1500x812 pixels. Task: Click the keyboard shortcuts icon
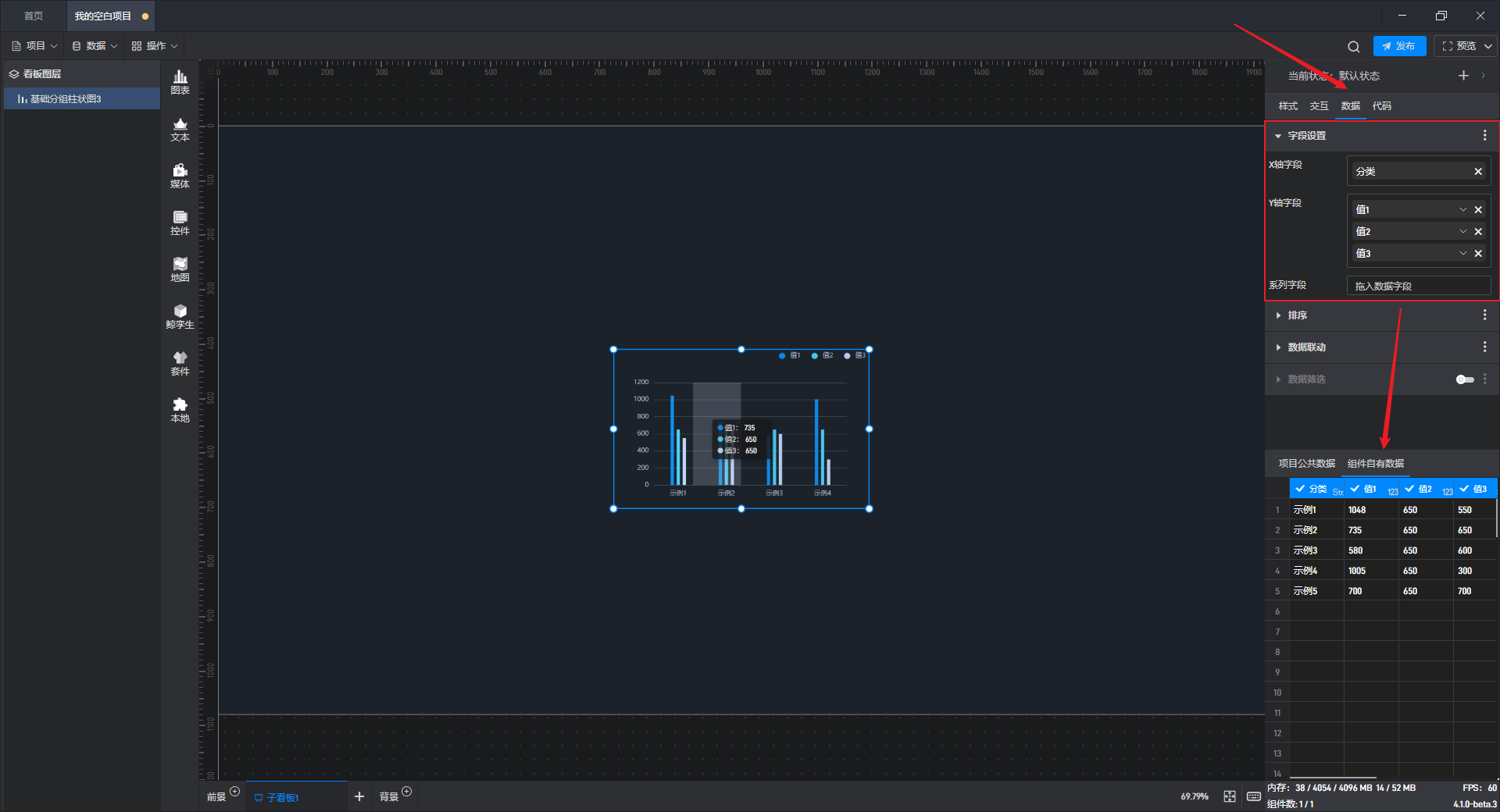coord(1253,796)
